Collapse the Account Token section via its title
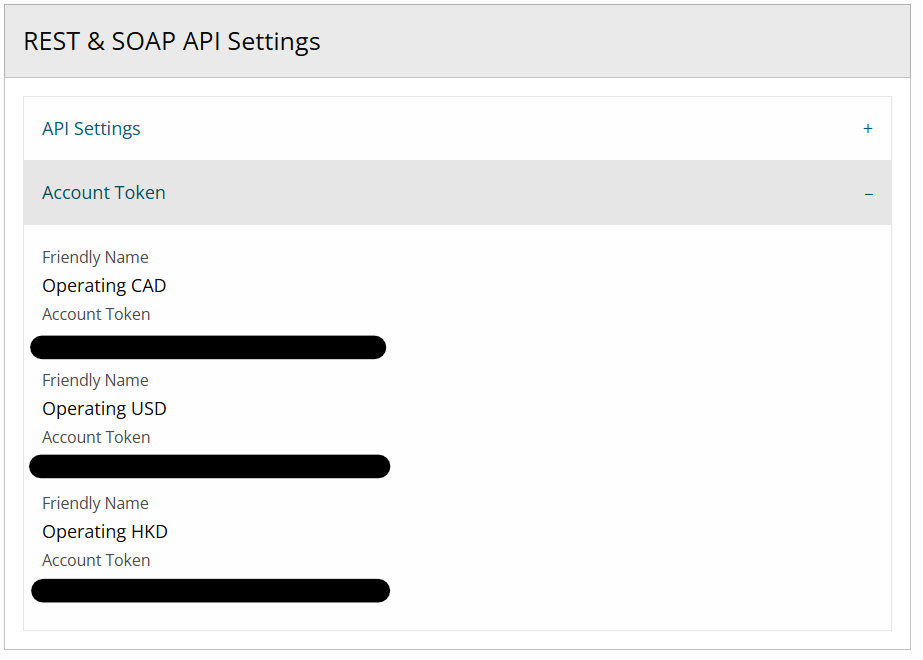 104,193
